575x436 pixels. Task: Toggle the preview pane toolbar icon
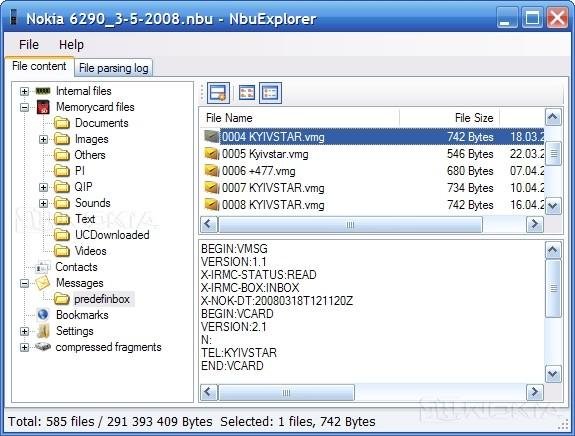coord(219,93)
